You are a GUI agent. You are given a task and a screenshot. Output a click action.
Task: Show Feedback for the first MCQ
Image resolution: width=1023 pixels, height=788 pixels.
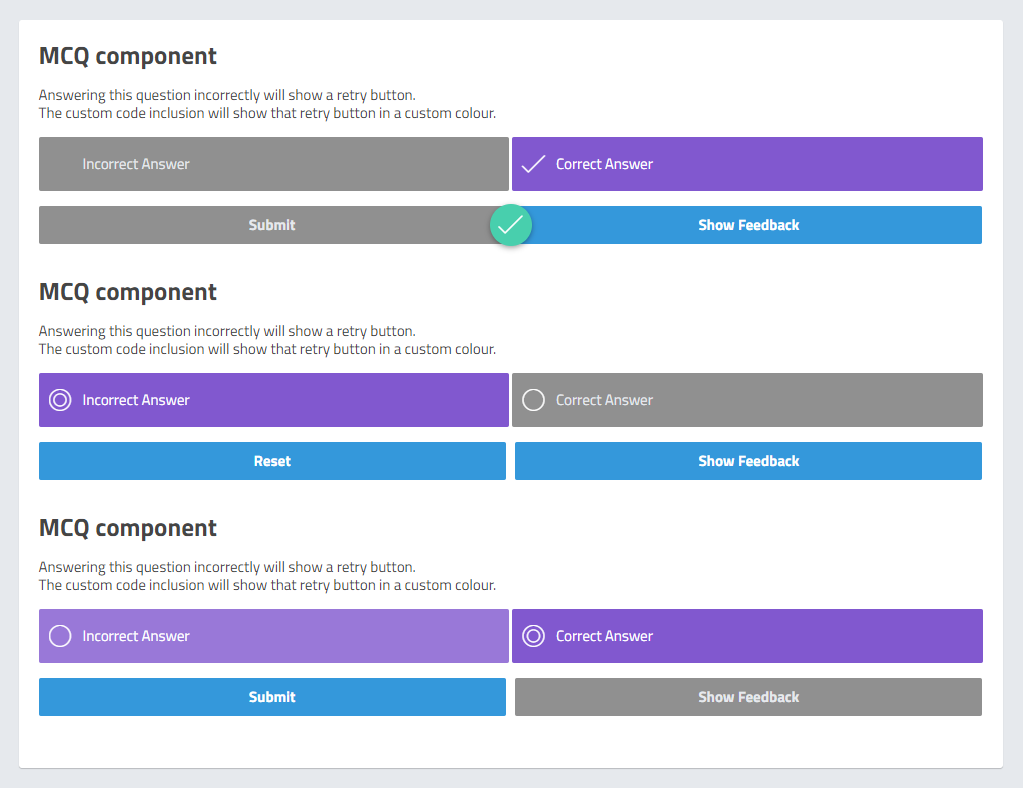[748, 225]
